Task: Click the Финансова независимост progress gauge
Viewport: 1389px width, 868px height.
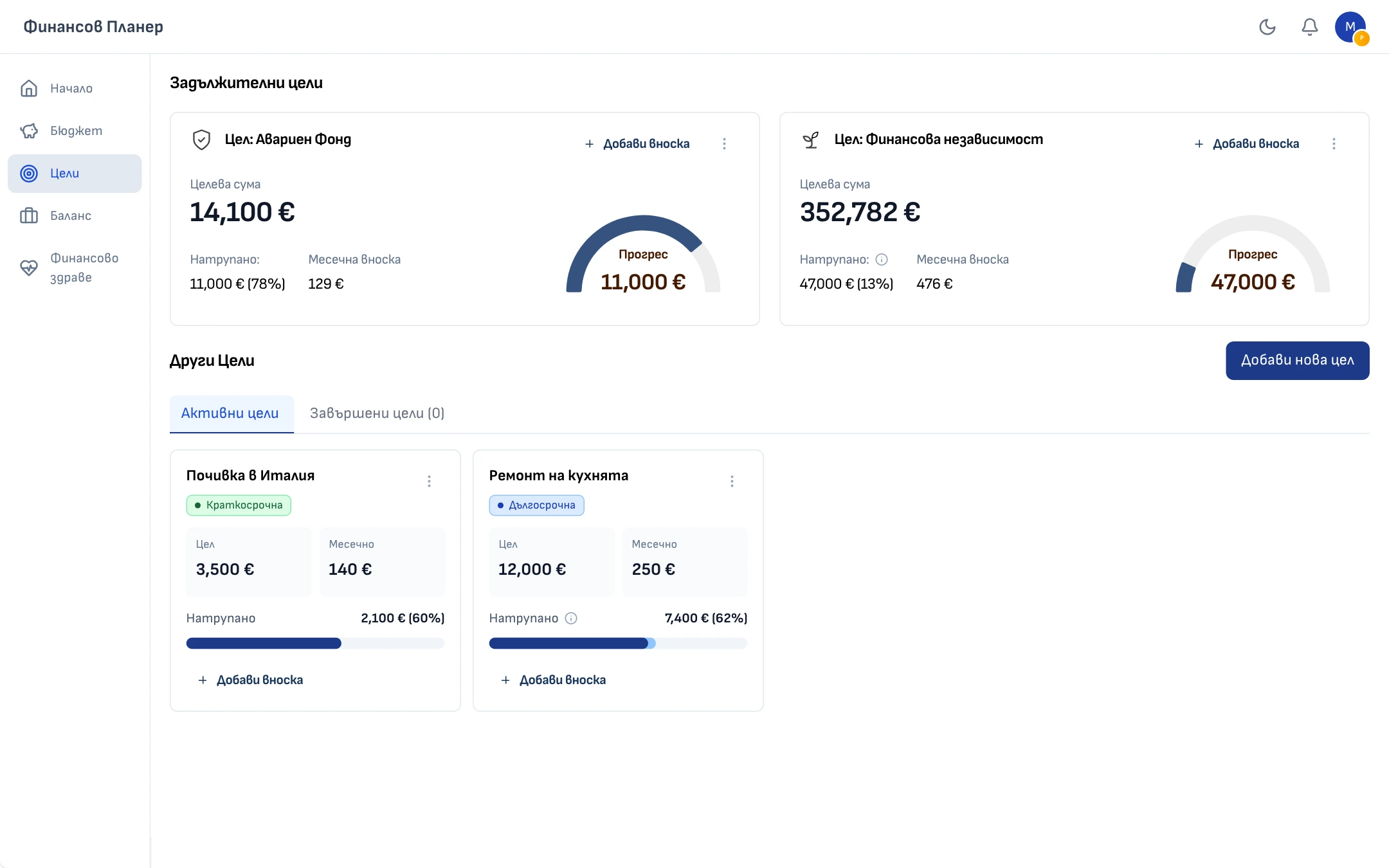Action: [x=1253, y=254]
